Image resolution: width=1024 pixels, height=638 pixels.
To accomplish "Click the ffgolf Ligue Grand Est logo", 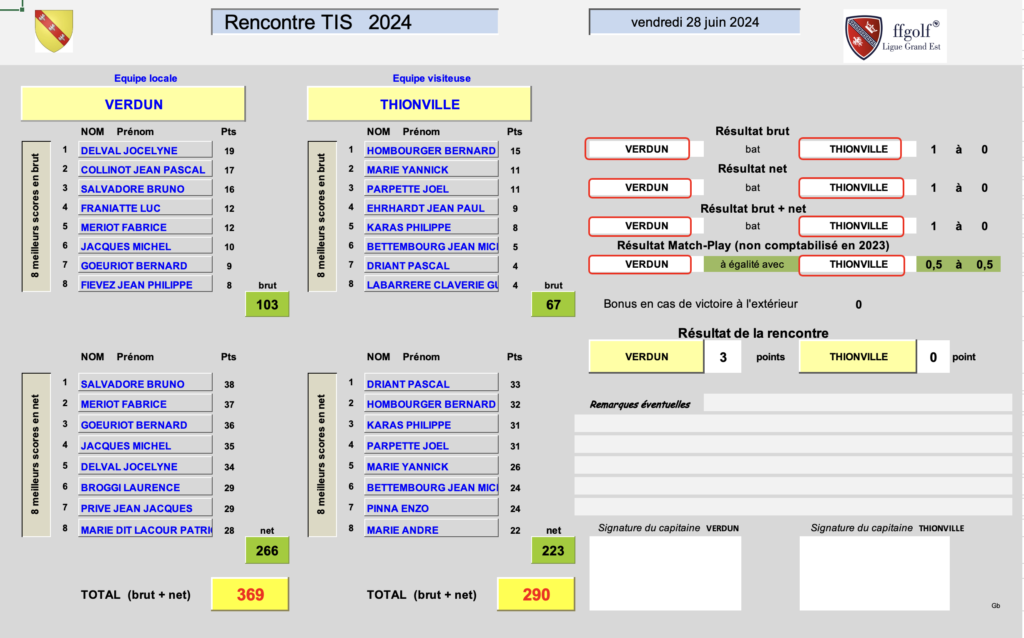I will tap(894, 36).
